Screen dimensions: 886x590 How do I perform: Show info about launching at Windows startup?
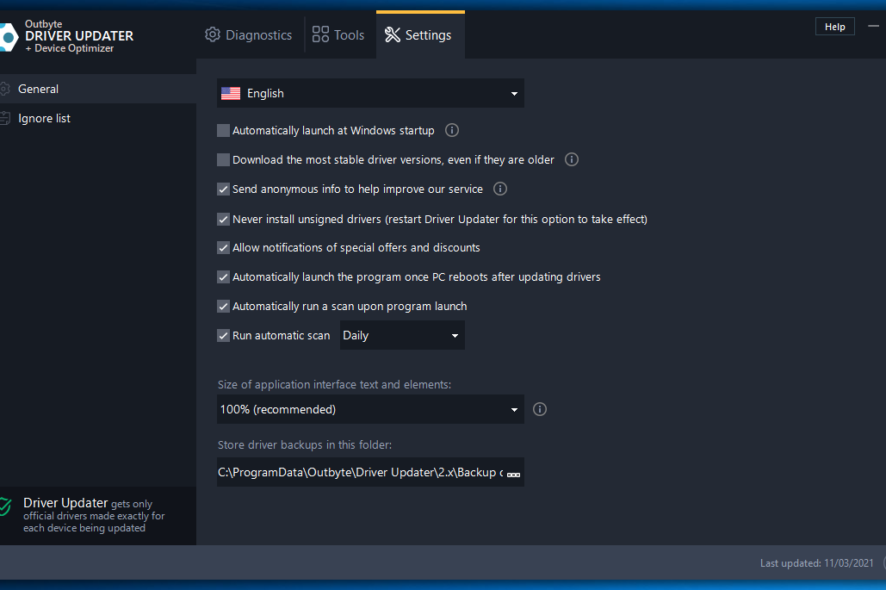(451, 130)
